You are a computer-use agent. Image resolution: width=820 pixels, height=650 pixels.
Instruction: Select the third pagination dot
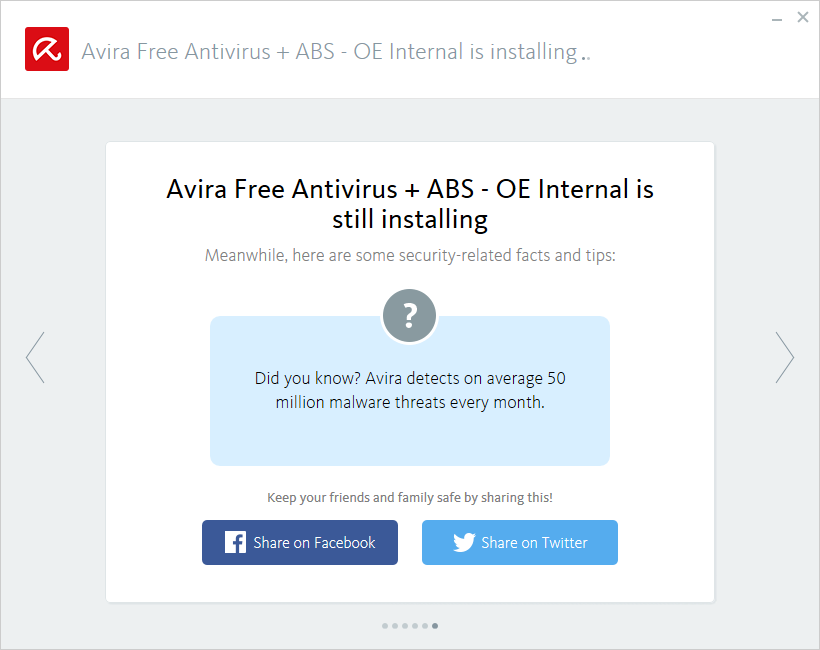point(405,625)
